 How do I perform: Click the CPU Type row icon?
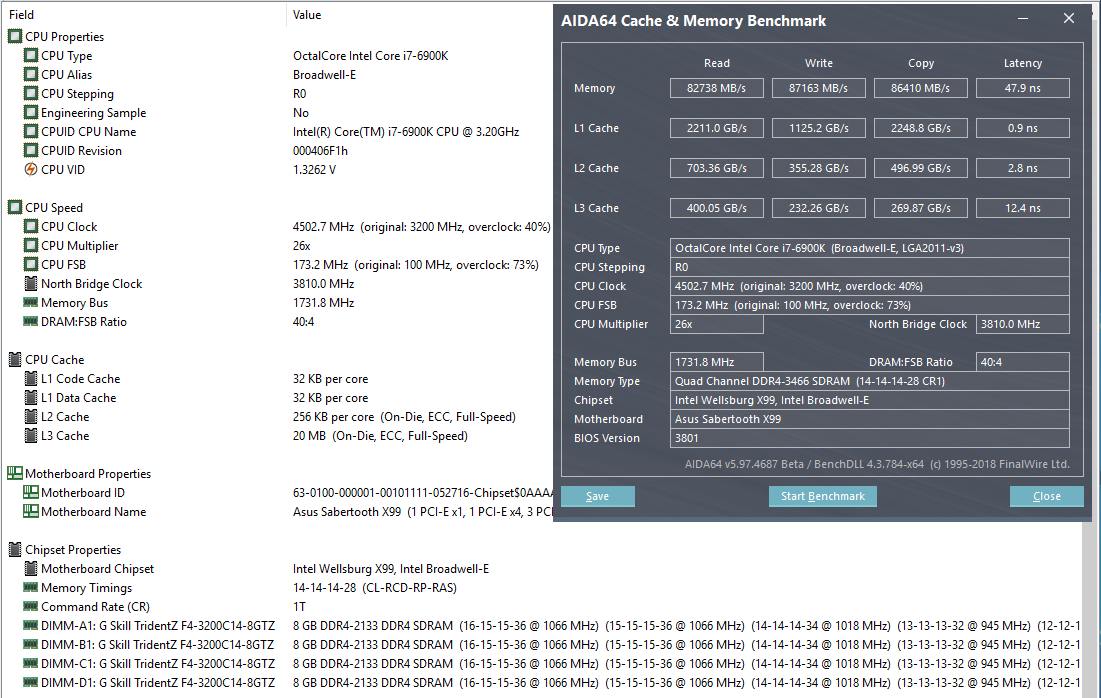tap(31, 55)
